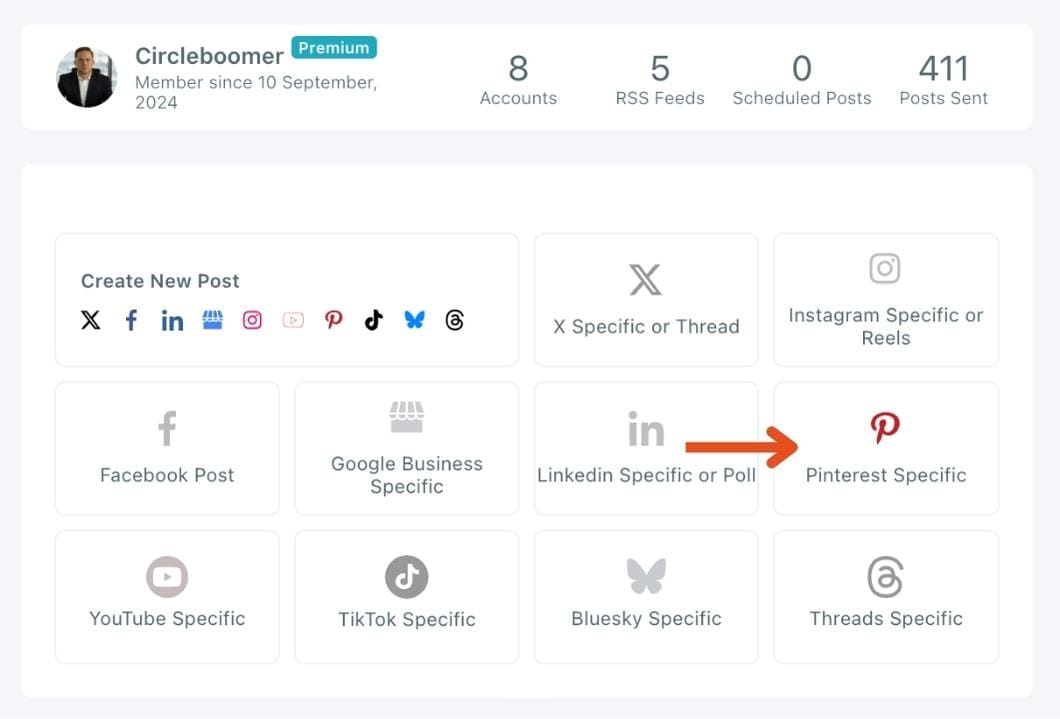Click the LinkedIn logo in the Linkedin Specific card
1060x719 pixels.
(646, 428)
